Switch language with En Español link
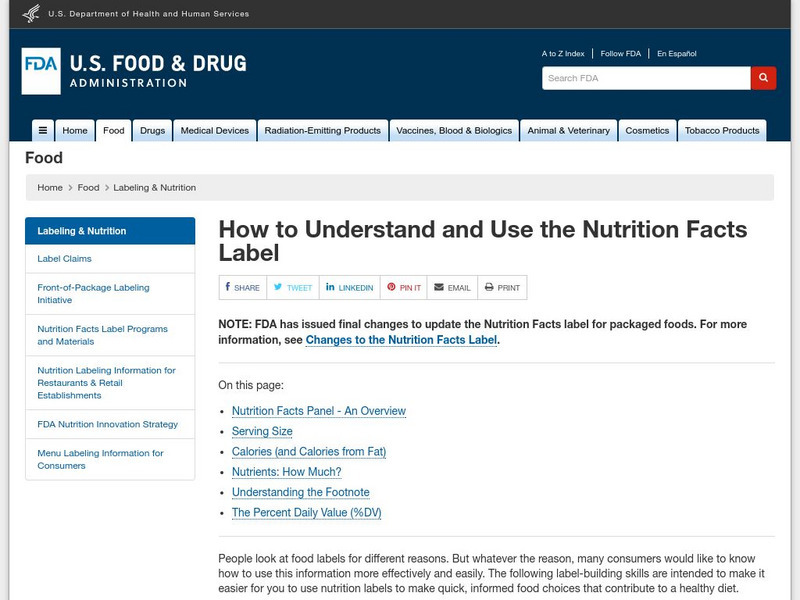800x600 pixels. tap(676, 54)
